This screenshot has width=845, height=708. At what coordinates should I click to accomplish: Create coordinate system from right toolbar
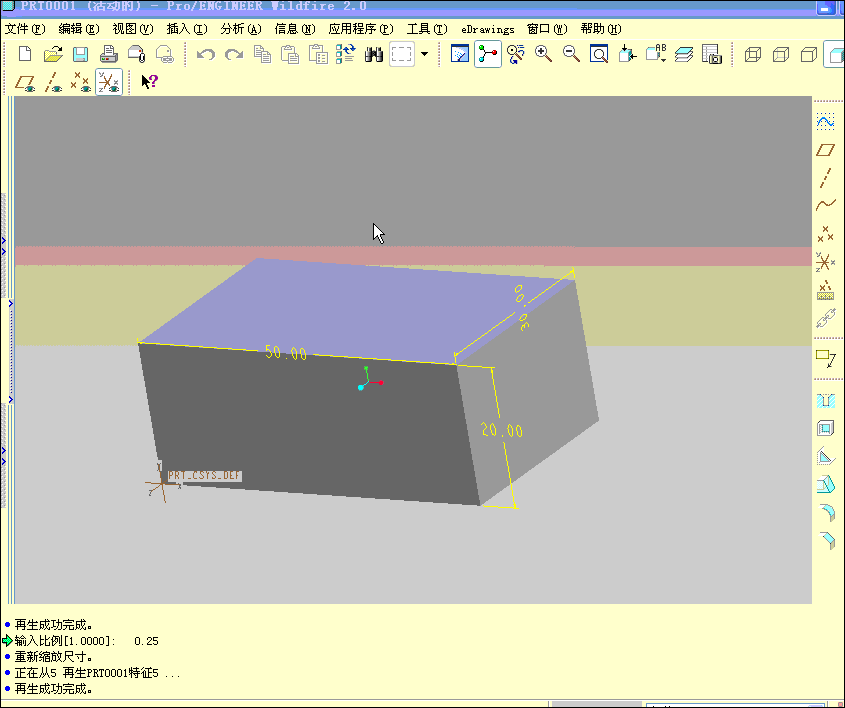coord(825,262)
